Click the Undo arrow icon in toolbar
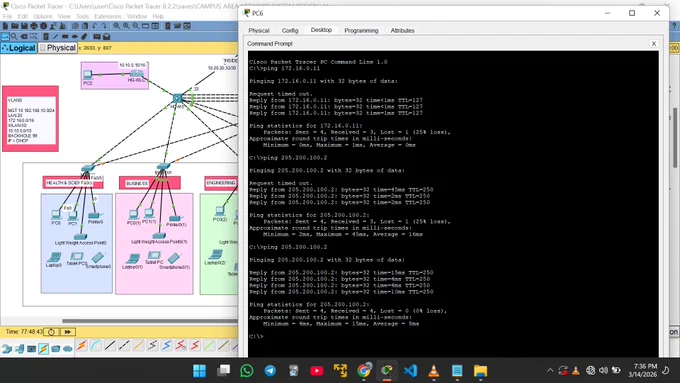 tap(95, 26)
